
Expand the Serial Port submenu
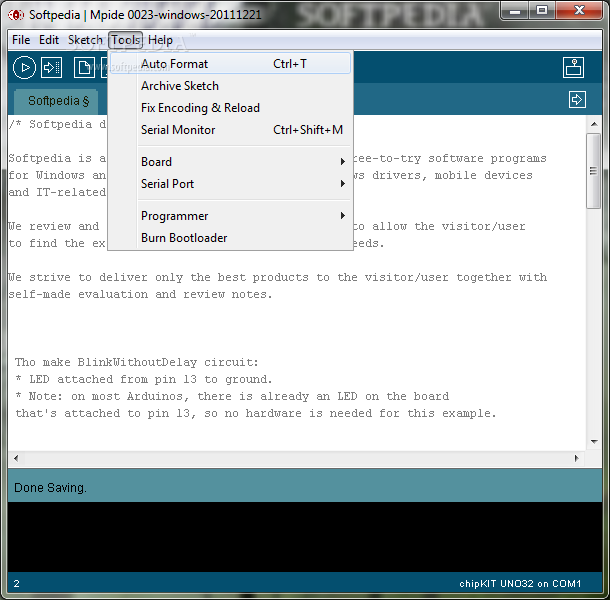coord(230,184)
